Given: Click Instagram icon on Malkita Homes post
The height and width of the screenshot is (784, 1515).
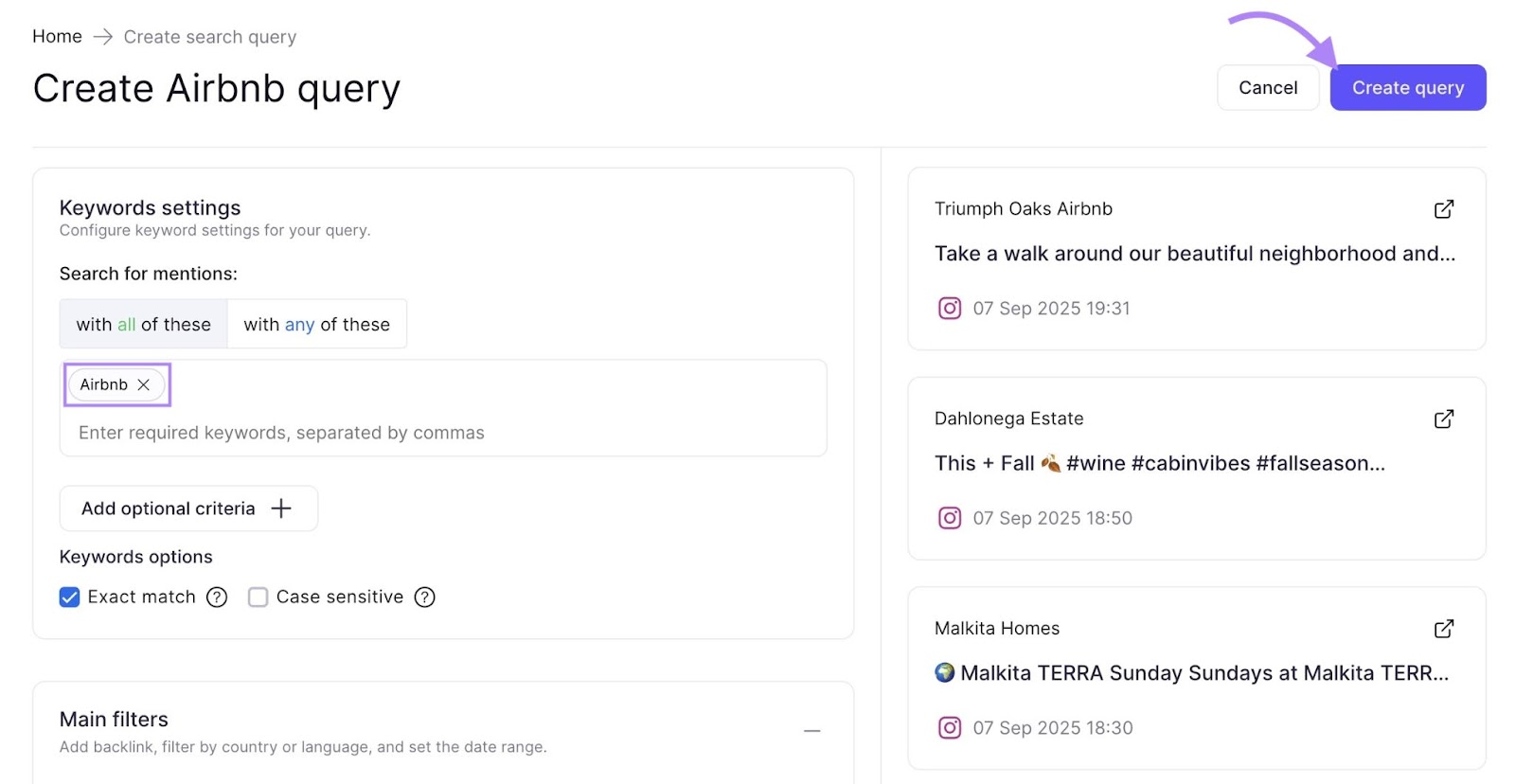Looking at the screenshot, I should click(949, 728).
